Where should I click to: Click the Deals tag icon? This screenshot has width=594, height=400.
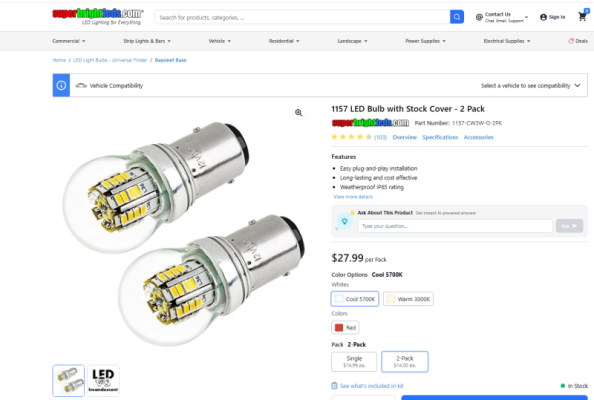(x=571, y=41)
